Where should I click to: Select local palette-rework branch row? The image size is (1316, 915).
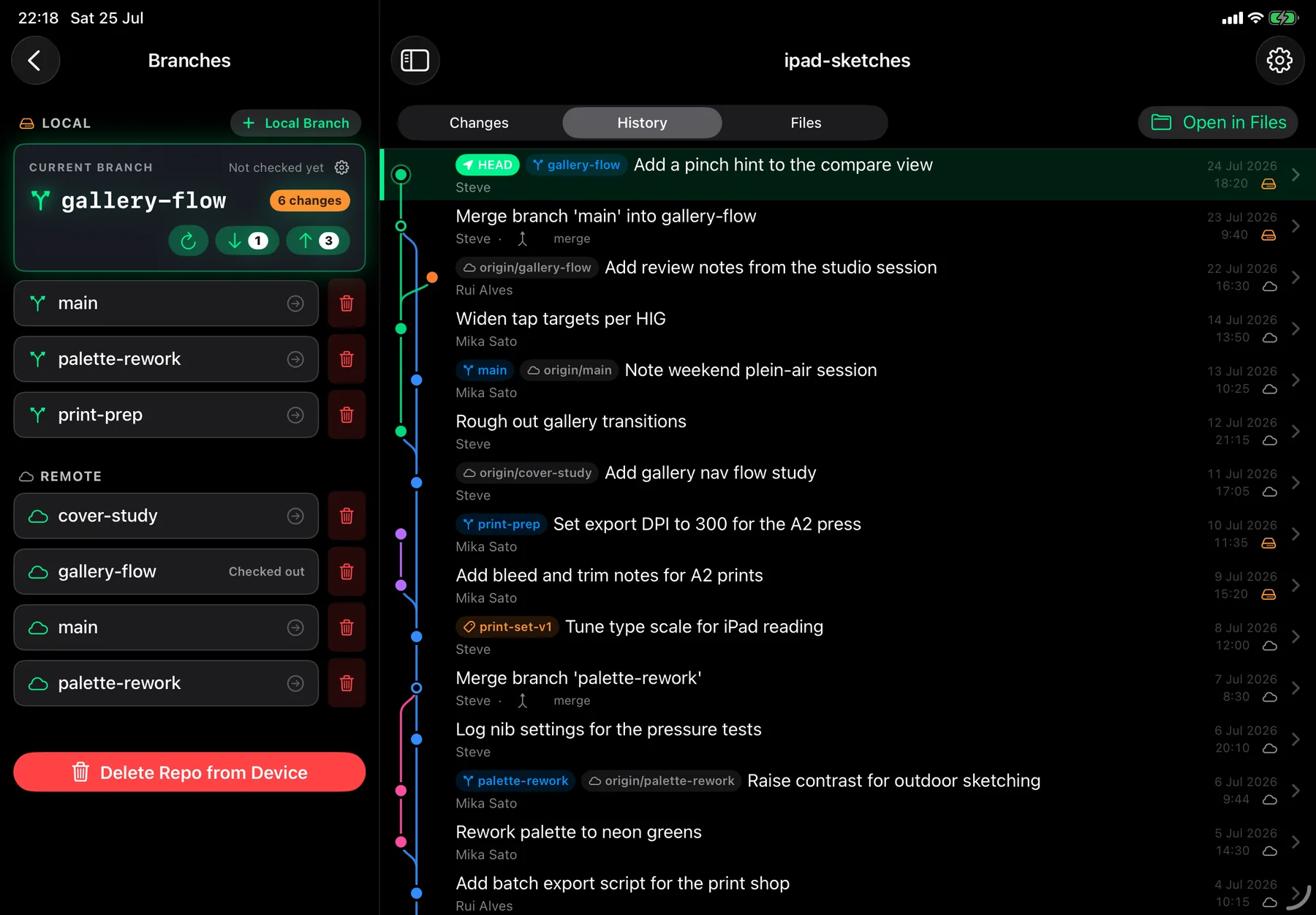166,359
